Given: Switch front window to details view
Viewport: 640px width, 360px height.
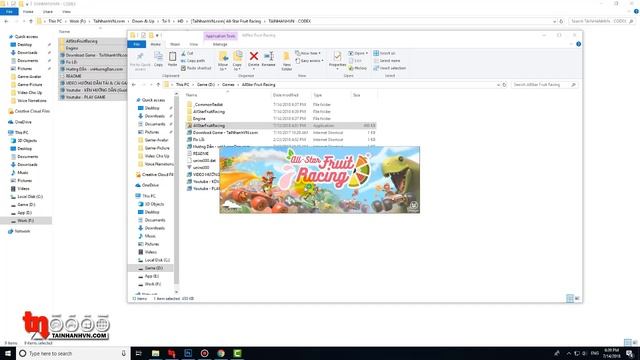Looking at the screenshot, I should [570, 299].
